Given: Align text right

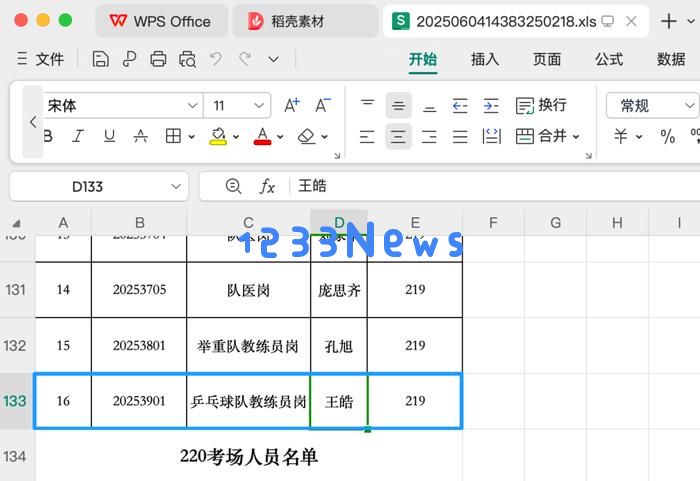Looking at the screenshot, I should pos(429,137).
